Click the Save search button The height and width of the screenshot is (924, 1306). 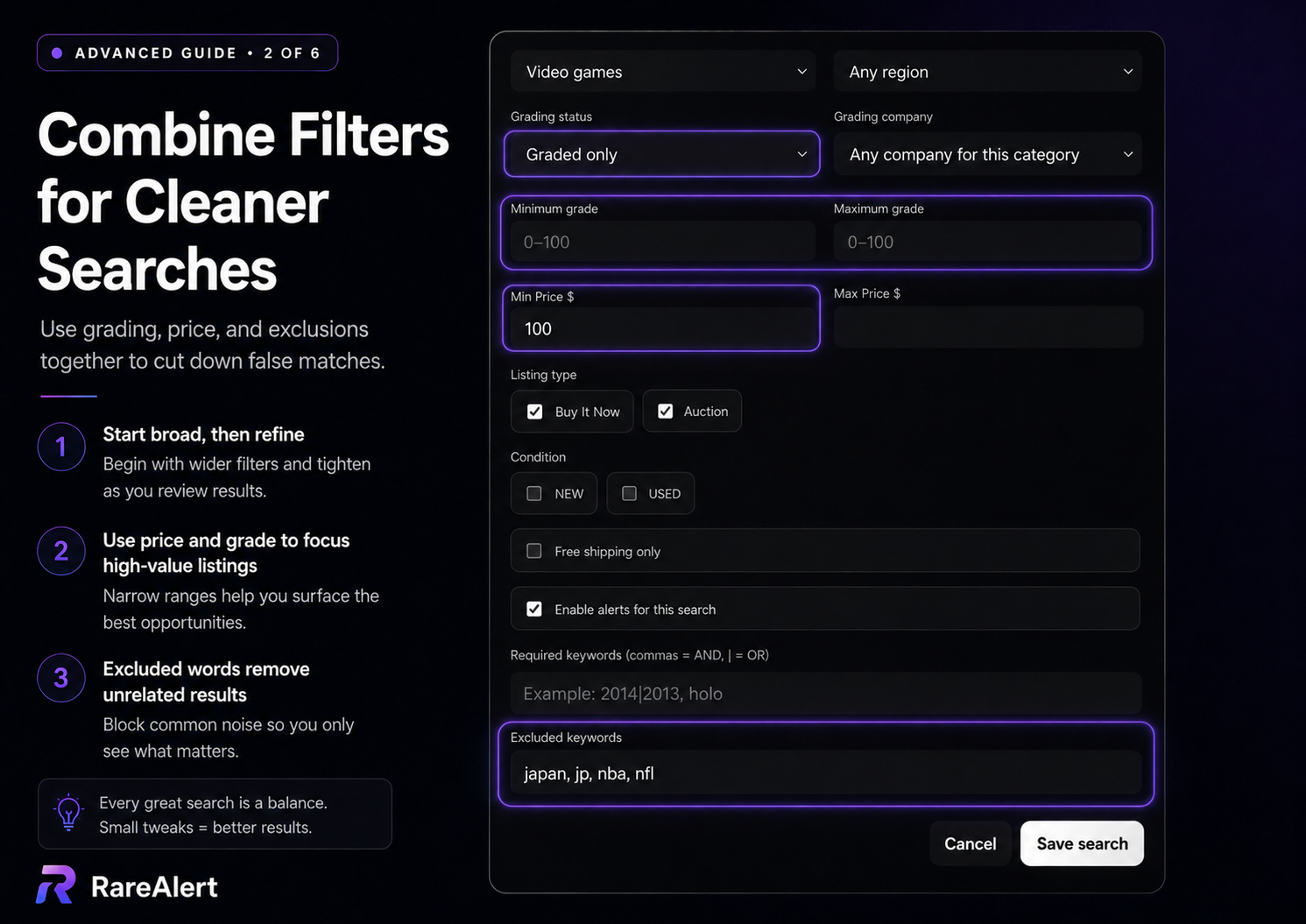click(1082, 843)
